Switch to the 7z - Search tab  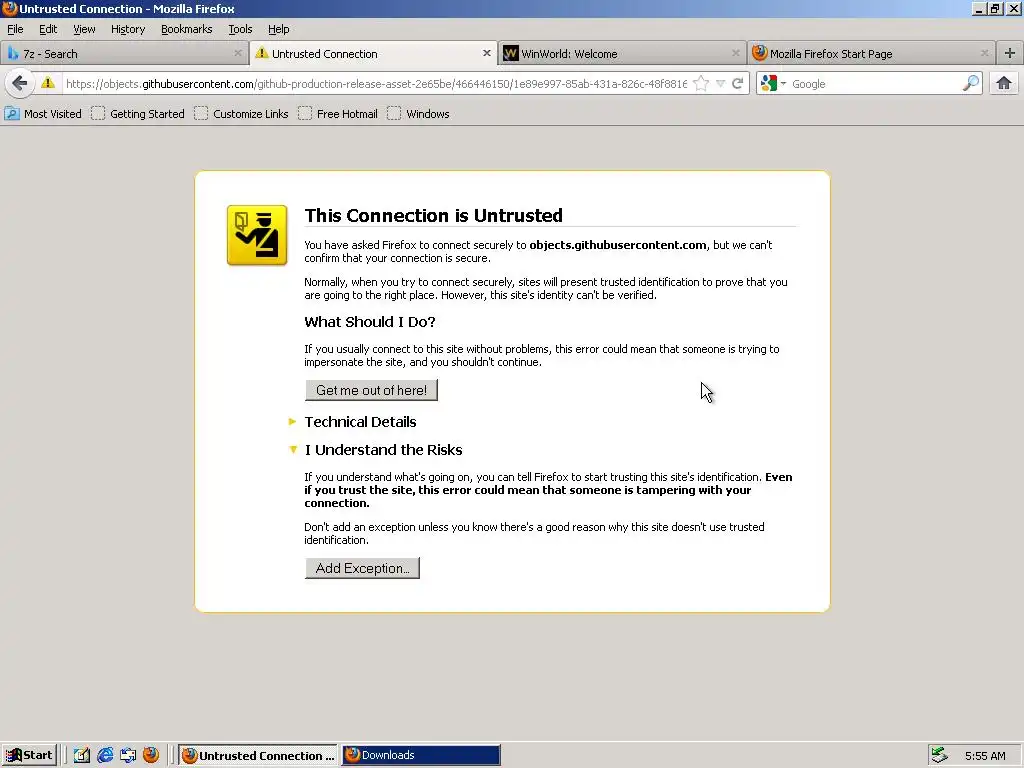pos(124,54)
